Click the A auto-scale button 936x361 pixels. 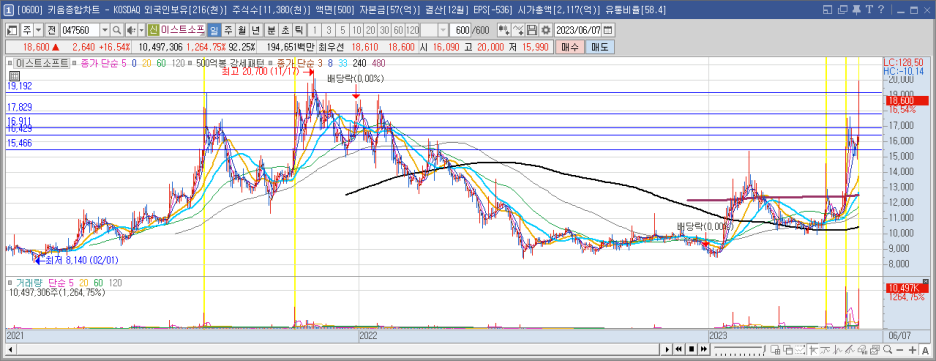point(925,349)
